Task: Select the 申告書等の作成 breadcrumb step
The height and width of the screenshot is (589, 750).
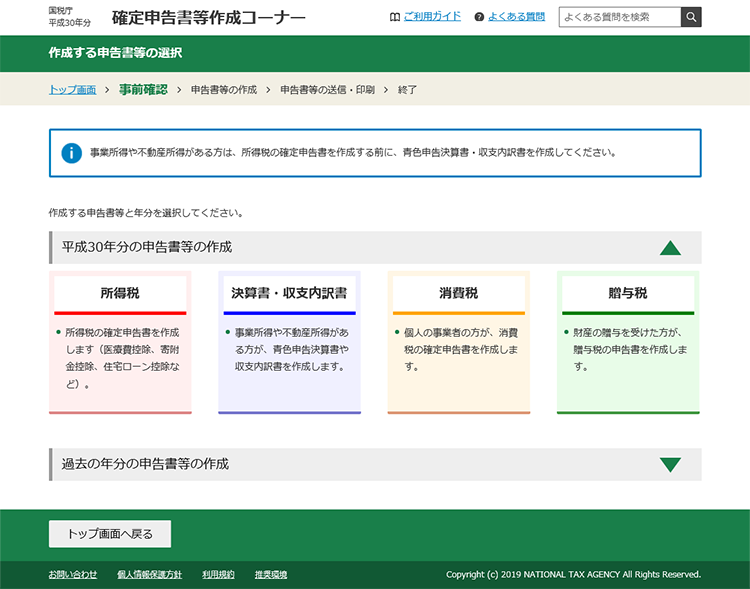Action: point(224,89)
